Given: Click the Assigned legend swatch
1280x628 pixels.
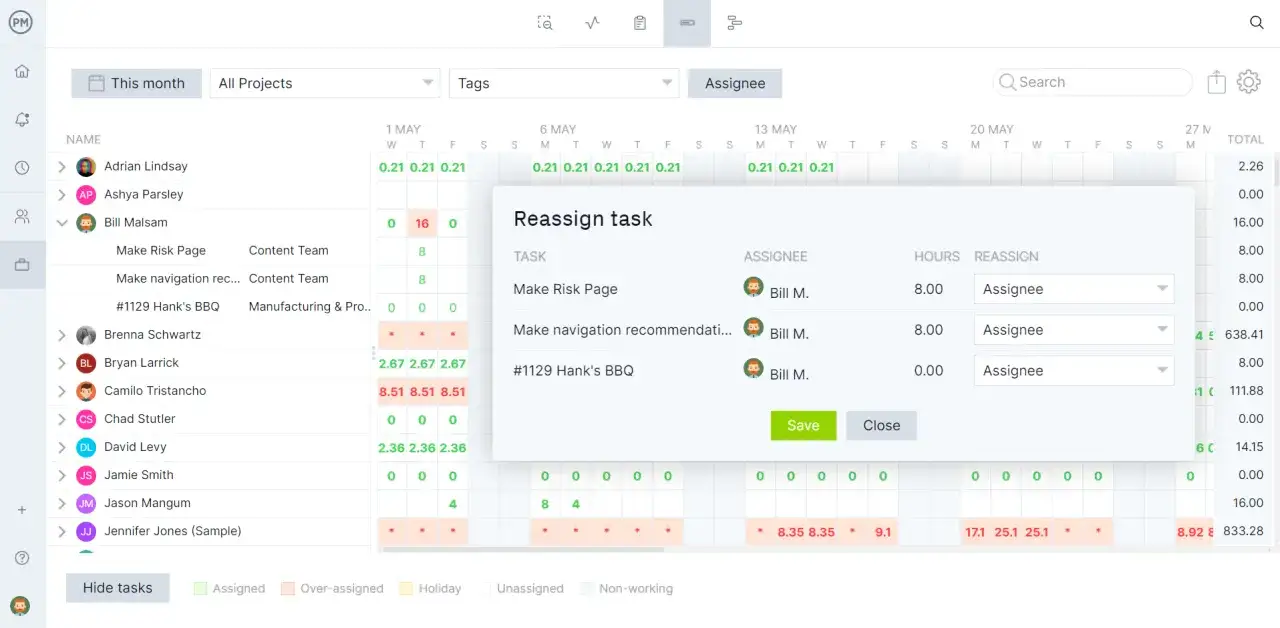Looking at the screenshot, I should [200, 589].
